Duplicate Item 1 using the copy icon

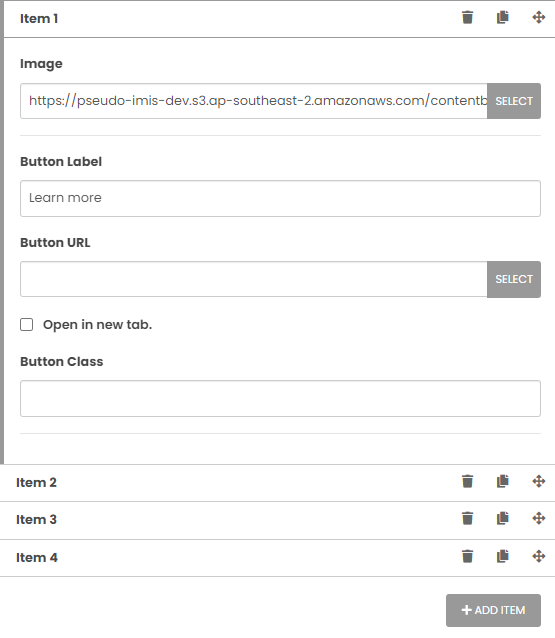503,17
